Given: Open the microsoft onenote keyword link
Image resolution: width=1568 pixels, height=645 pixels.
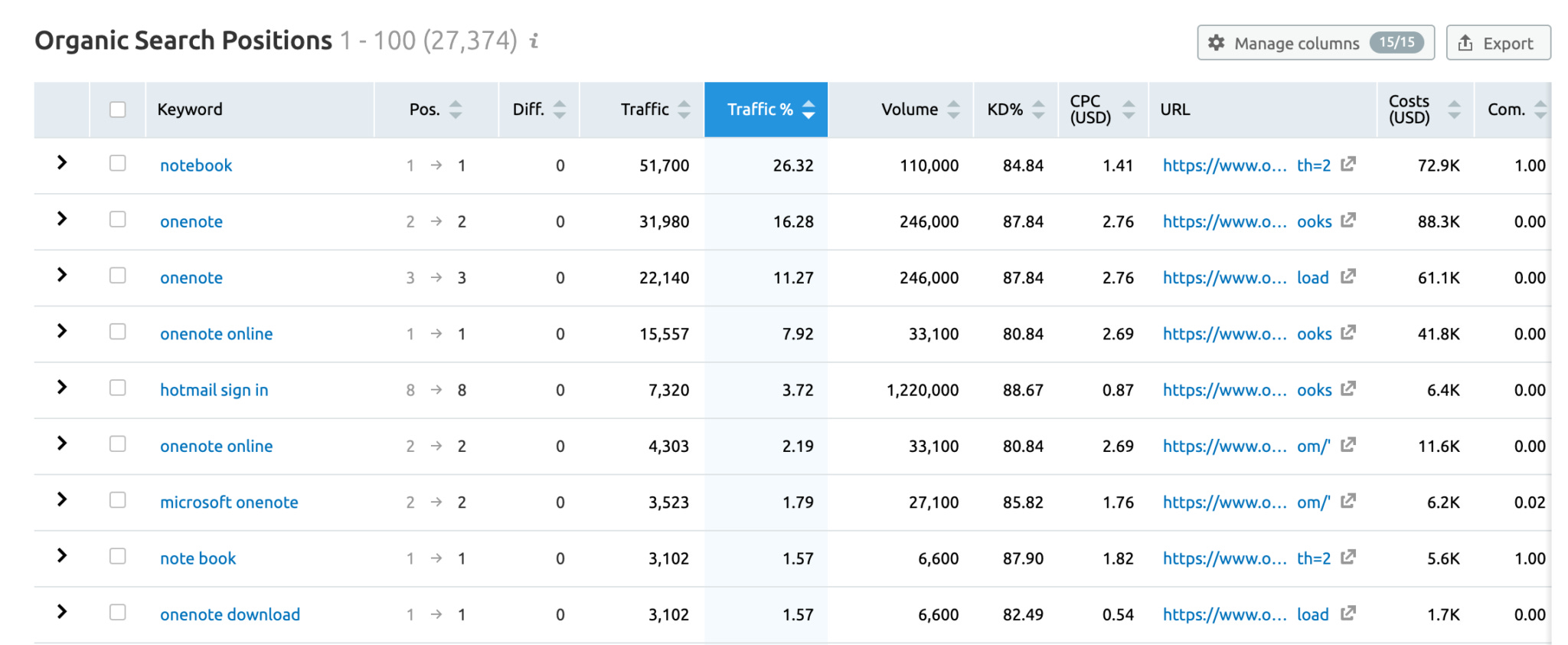Looking at the screenshot, I should 229,503.
